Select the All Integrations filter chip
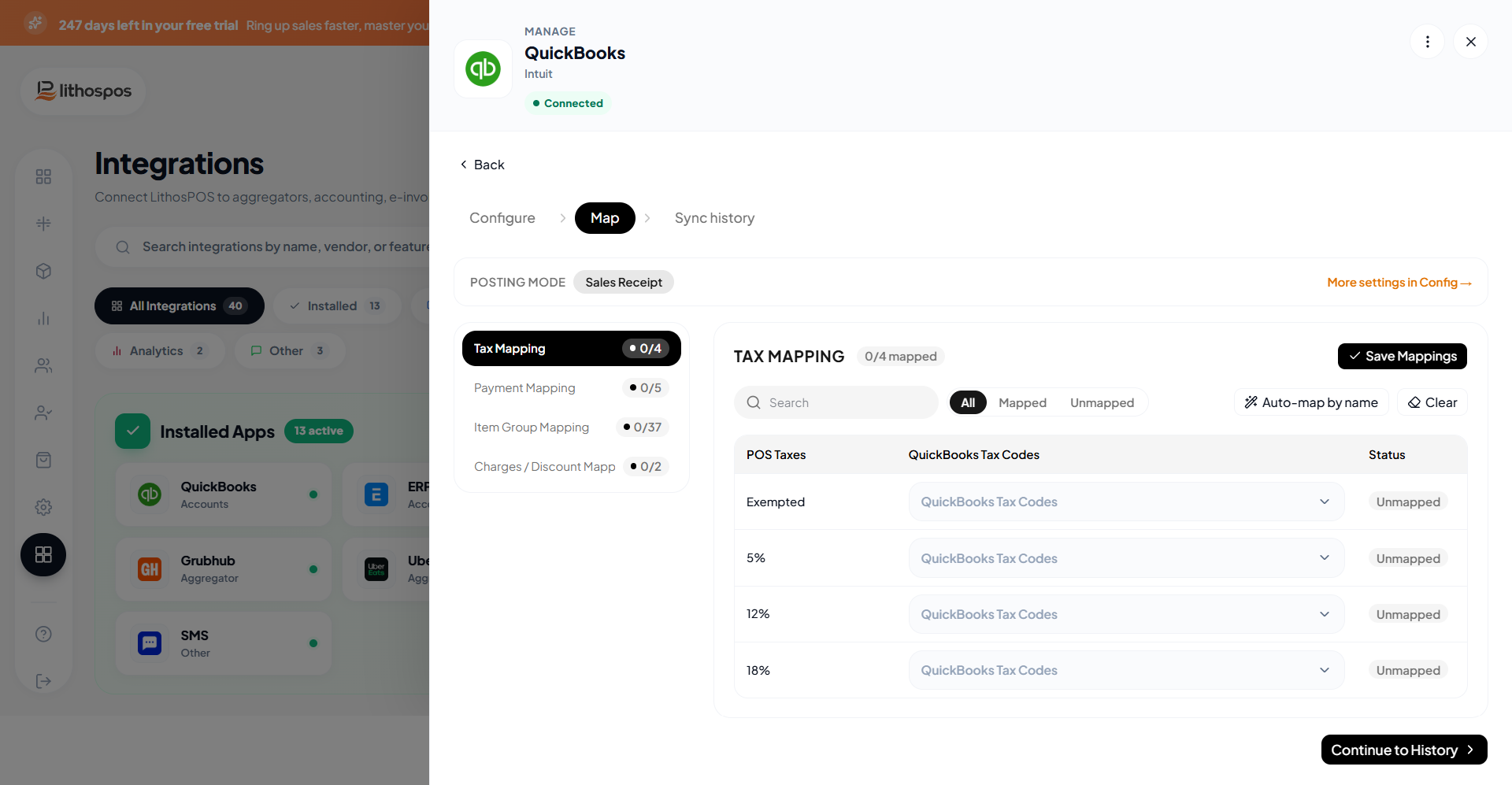1512x785 pixels. click(x=180, y=305)
